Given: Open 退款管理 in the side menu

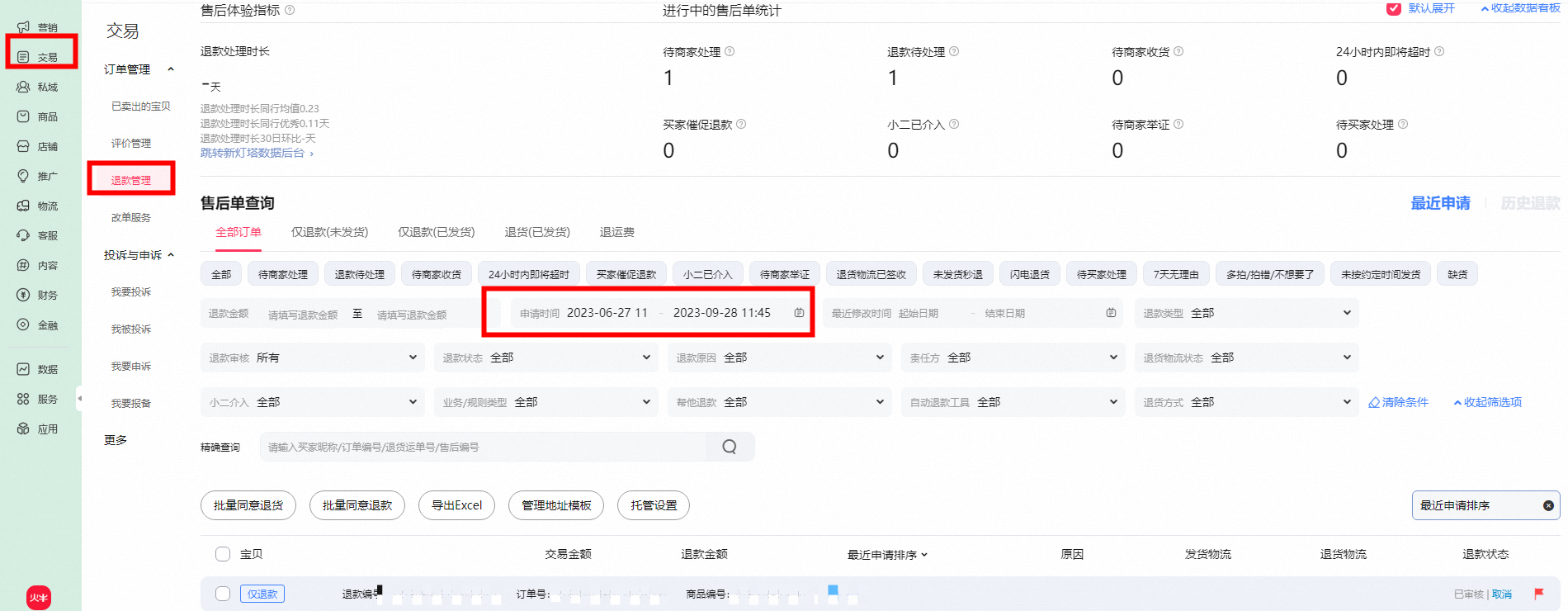Looking at the screenshot, I should point(131,180).
